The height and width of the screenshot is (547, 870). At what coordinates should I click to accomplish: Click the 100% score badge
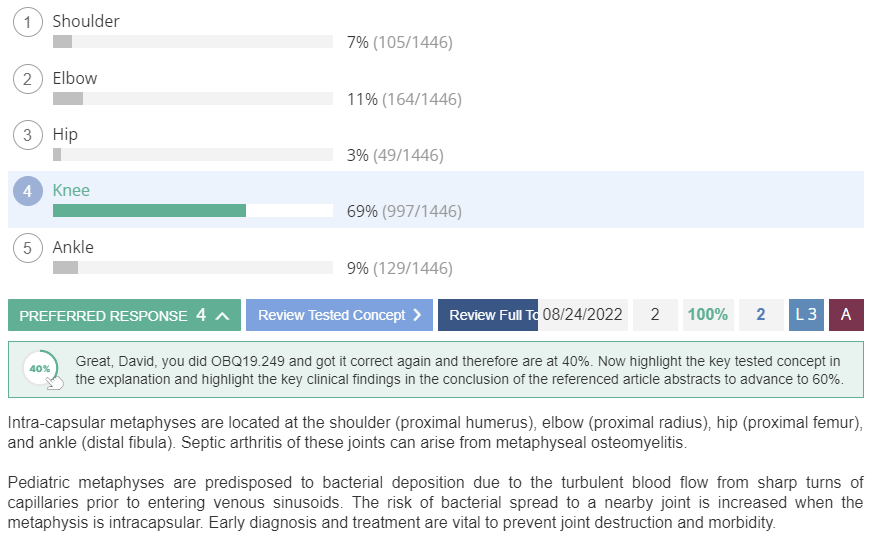tap(708, 315)
